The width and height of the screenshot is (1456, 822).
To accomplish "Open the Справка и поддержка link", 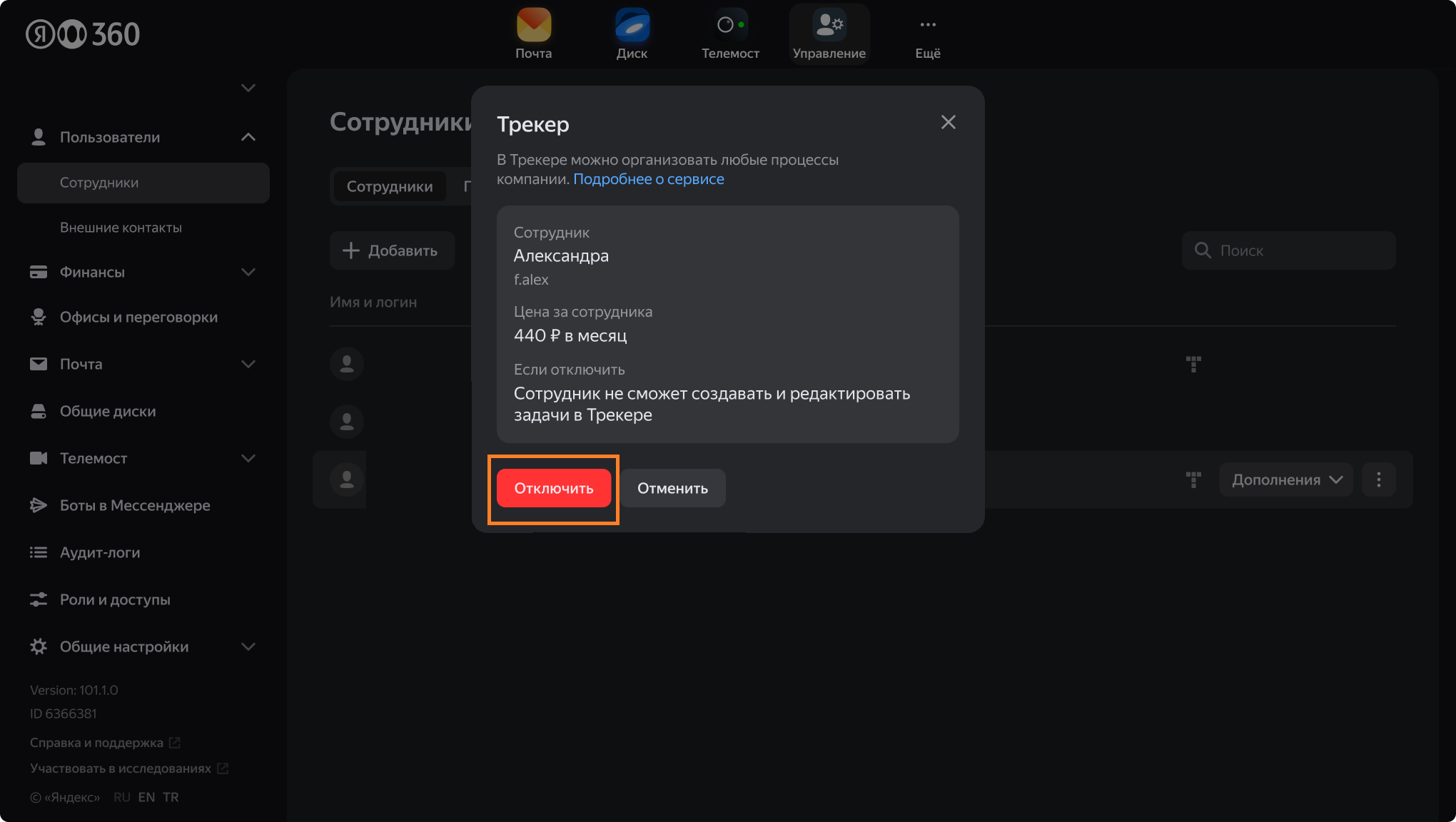I will point(105,743).
